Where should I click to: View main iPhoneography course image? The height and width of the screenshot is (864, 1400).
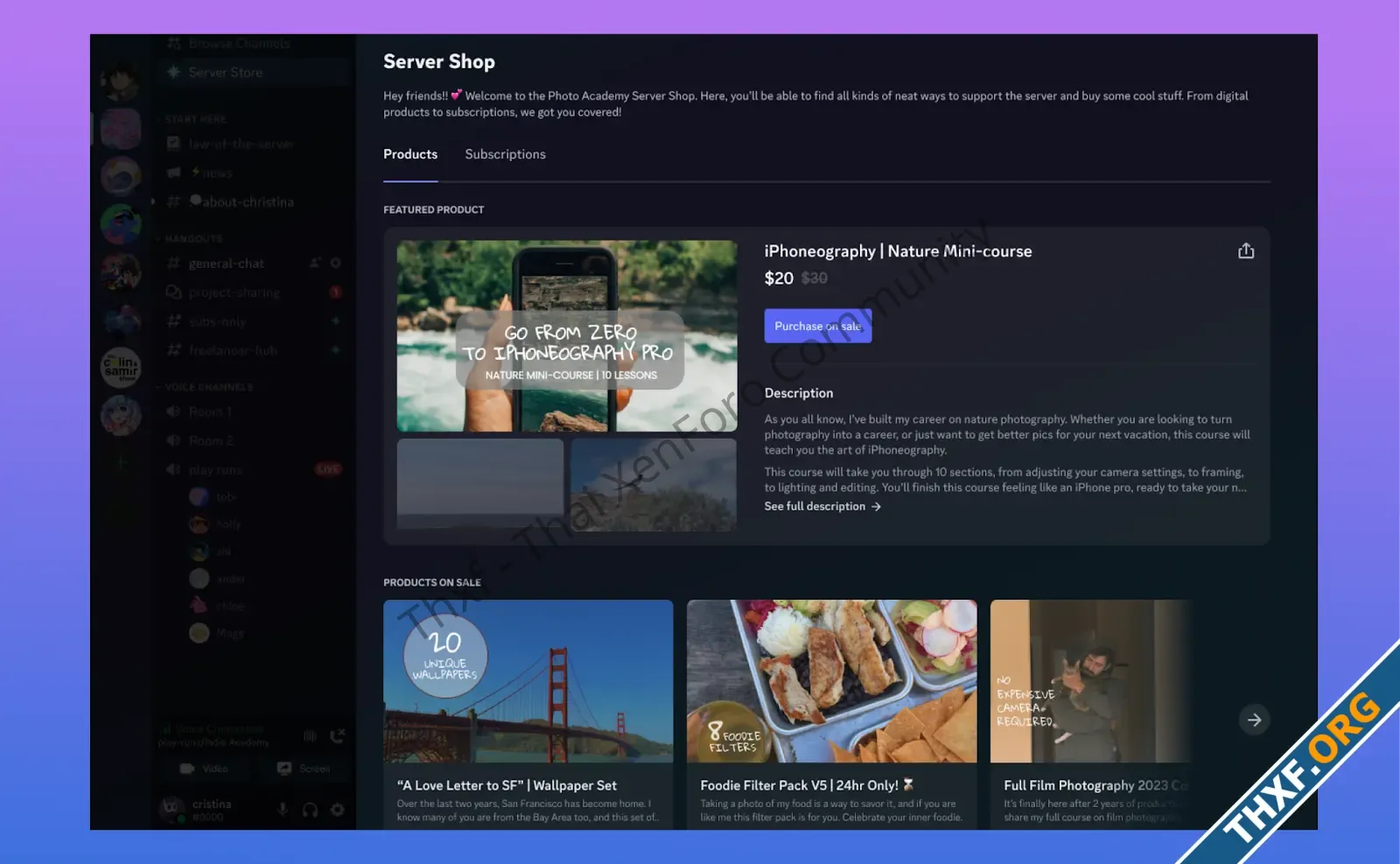[567, 336]
